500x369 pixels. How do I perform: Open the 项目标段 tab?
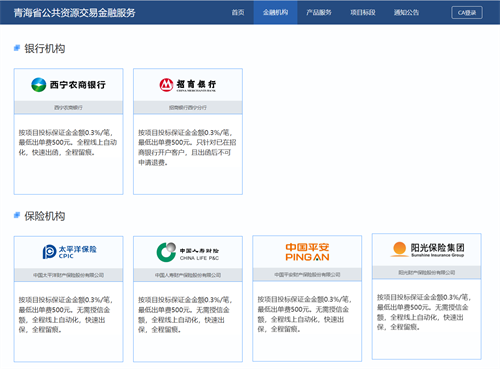[x=363, y=13]
